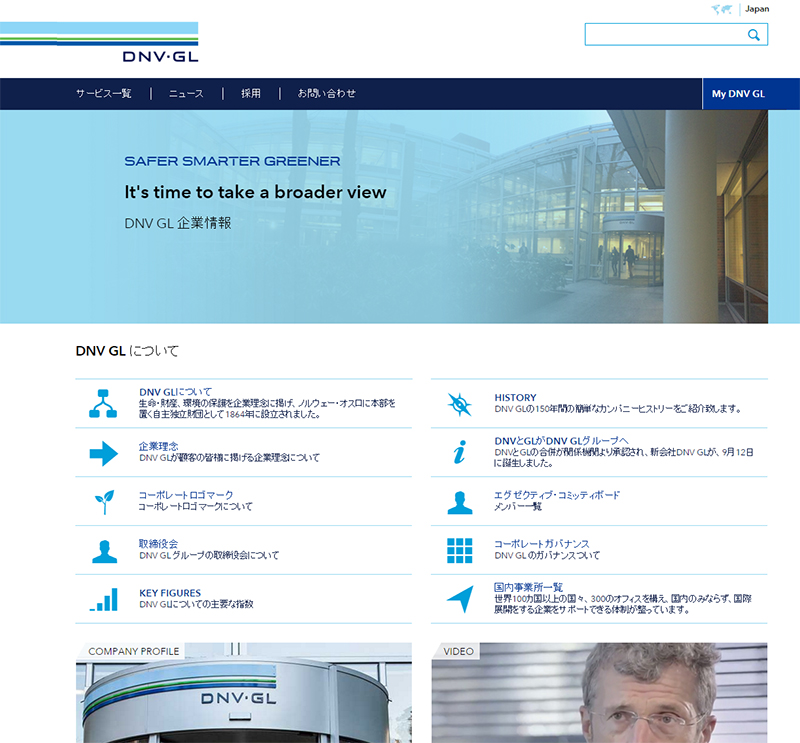Open the 取締役会 link

[159, 543]
